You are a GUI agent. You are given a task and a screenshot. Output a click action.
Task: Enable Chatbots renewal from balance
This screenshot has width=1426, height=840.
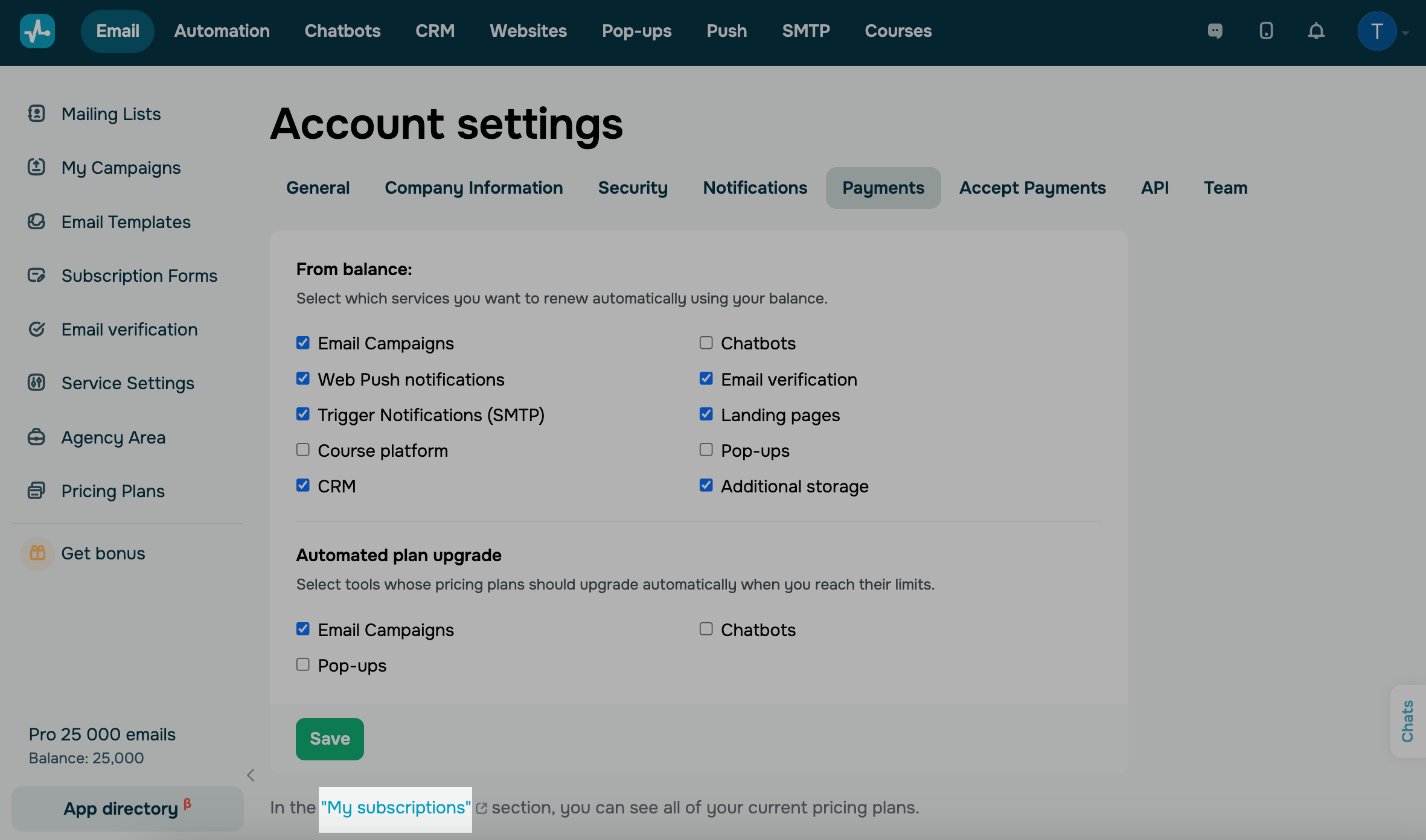point(706,343)
